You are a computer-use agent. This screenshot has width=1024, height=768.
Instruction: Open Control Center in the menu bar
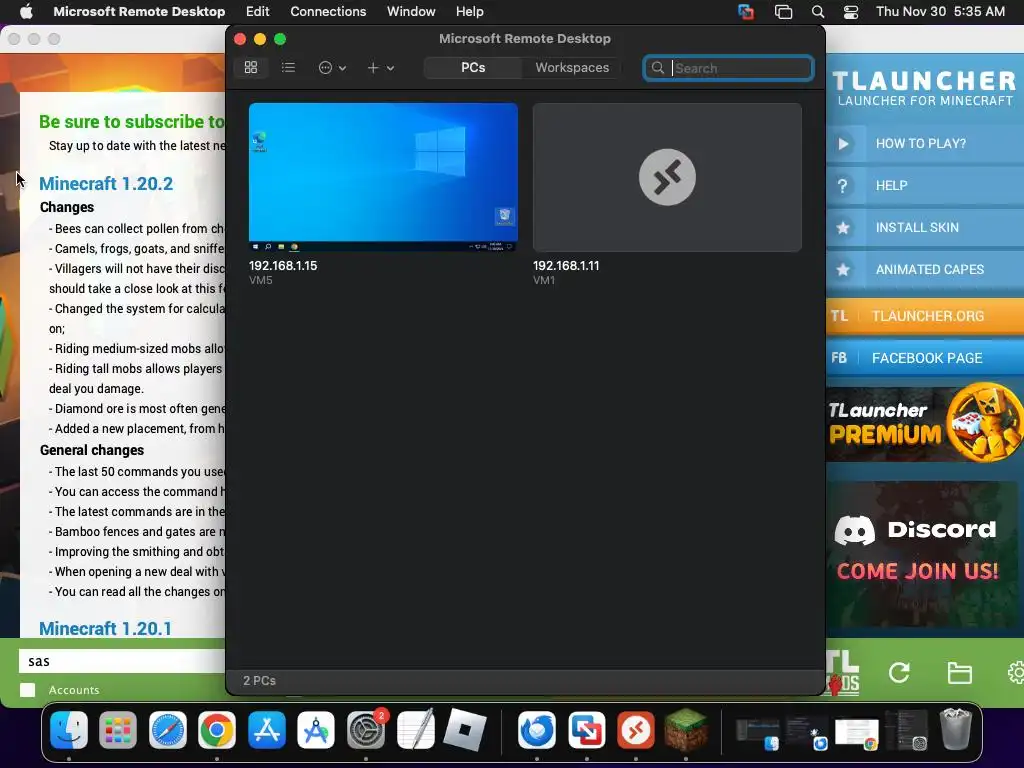pos(851,12)
